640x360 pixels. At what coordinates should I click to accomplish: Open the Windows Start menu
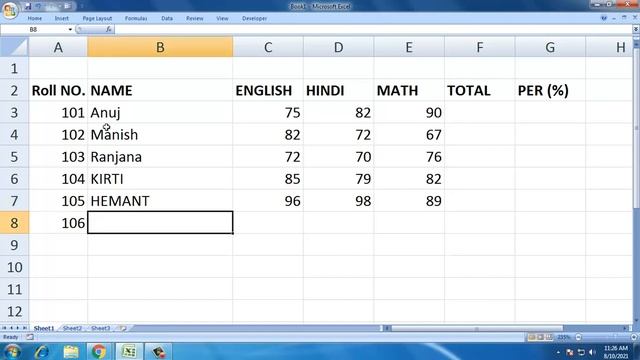tap(12, 351)
